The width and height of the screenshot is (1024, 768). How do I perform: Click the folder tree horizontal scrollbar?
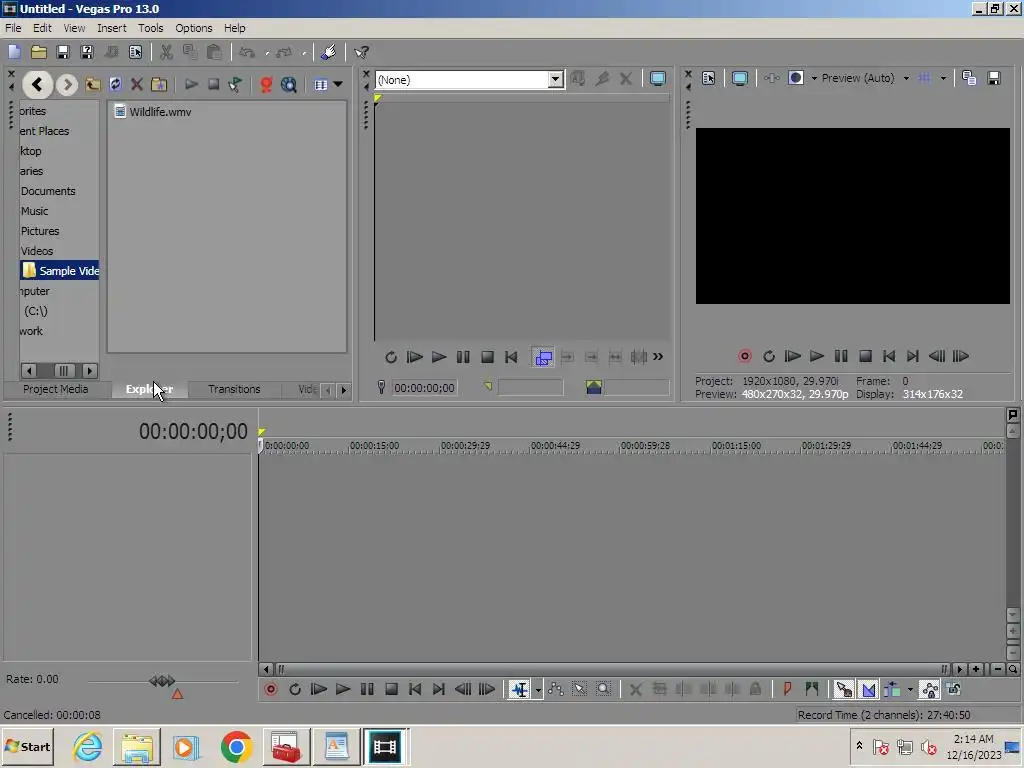point(59,371)
